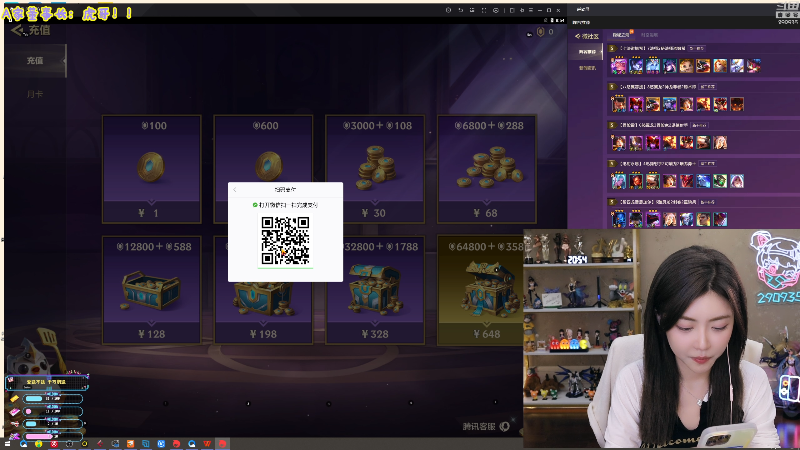Image resolution: width=800 pixels, height=450 pixels.
Task: Select the second side tab in community panel
Action: [x=587, y=68]
